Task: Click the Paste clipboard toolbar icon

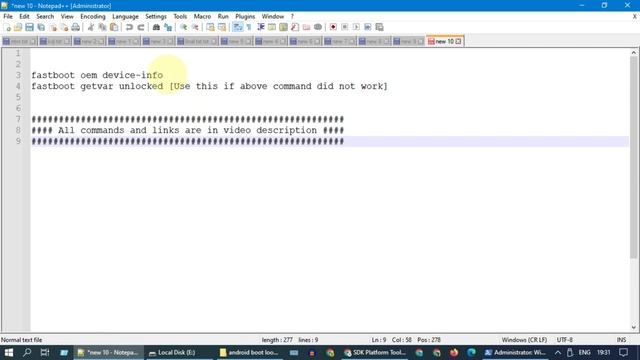Action: coord(114,27)
